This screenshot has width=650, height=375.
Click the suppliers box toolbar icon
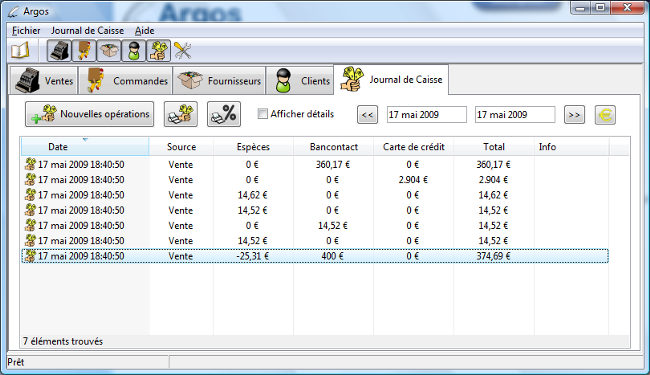click(109, 51)
